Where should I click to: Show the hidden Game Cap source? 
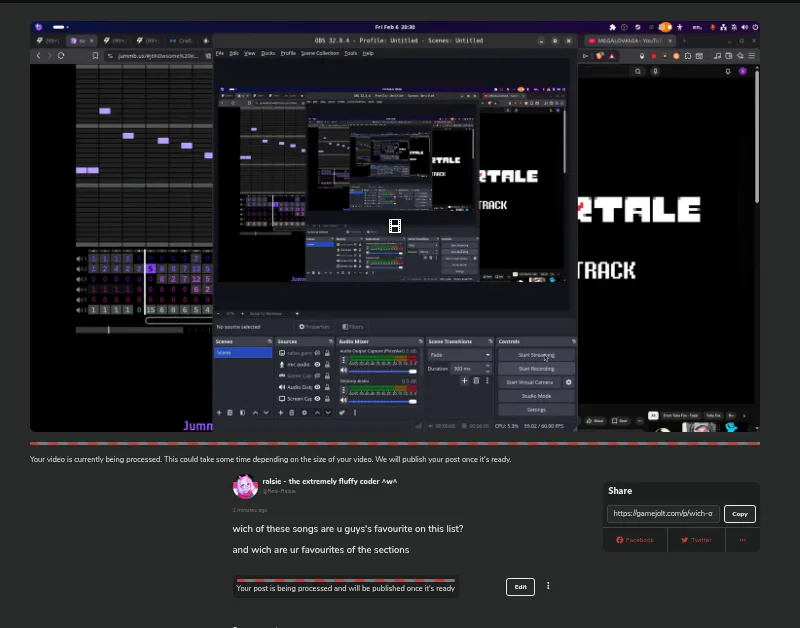pyautogui.click(x=317, y=376)
